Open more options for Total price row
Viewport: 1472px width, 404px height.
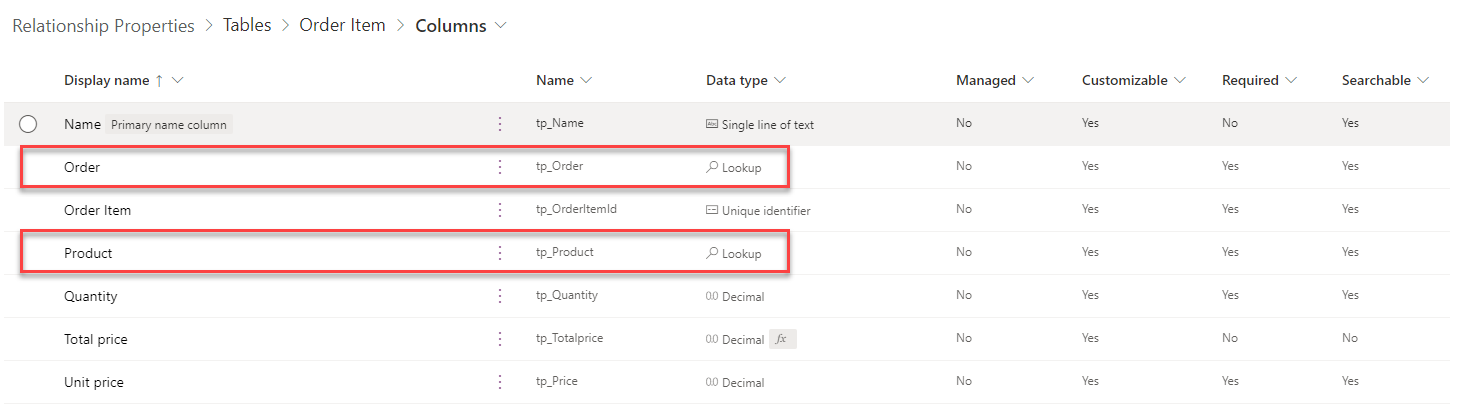[x=500, y=339]
